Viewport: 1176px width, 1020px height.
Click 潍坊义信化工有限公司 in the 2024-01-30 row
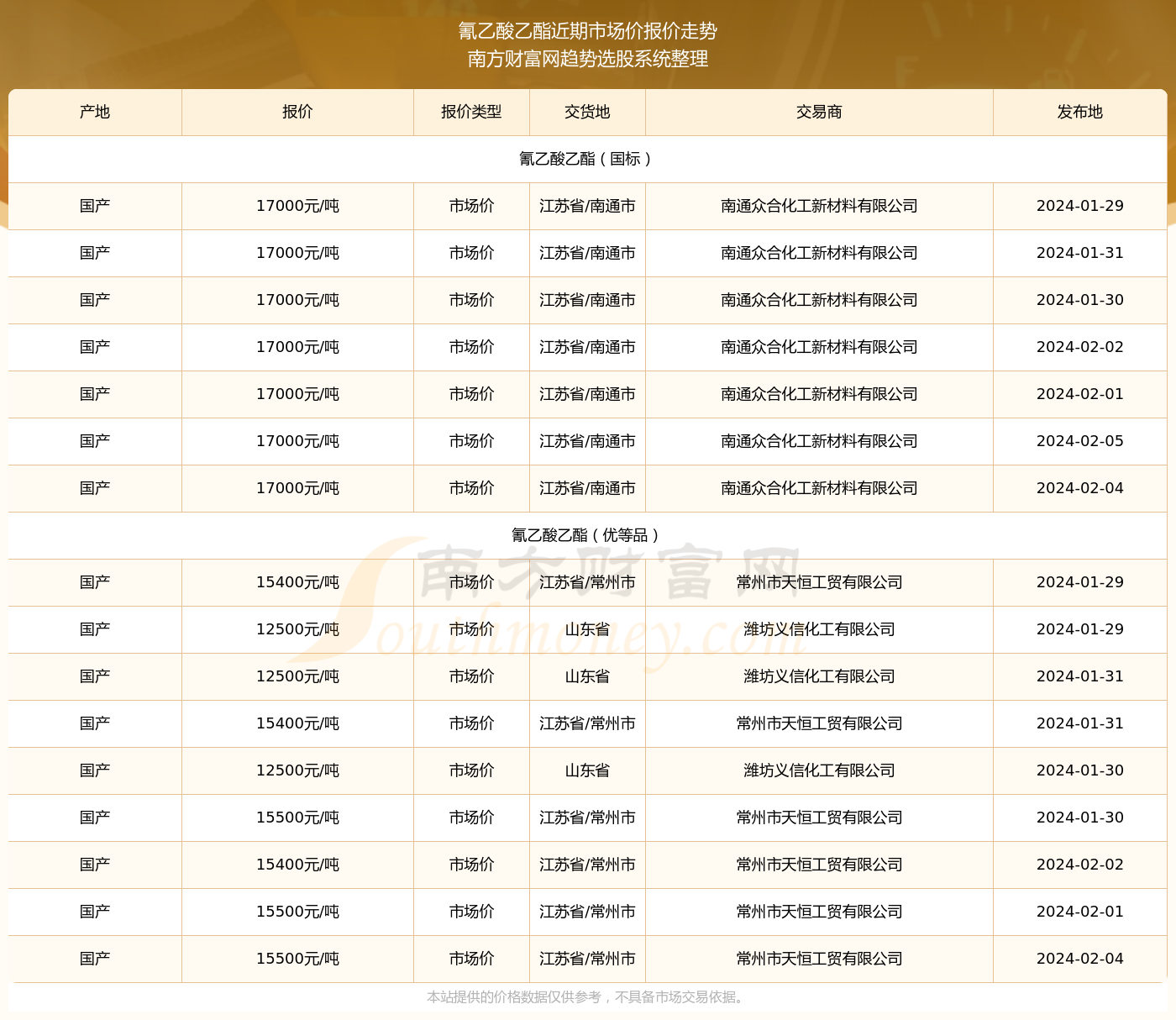[x=819, y=770]
